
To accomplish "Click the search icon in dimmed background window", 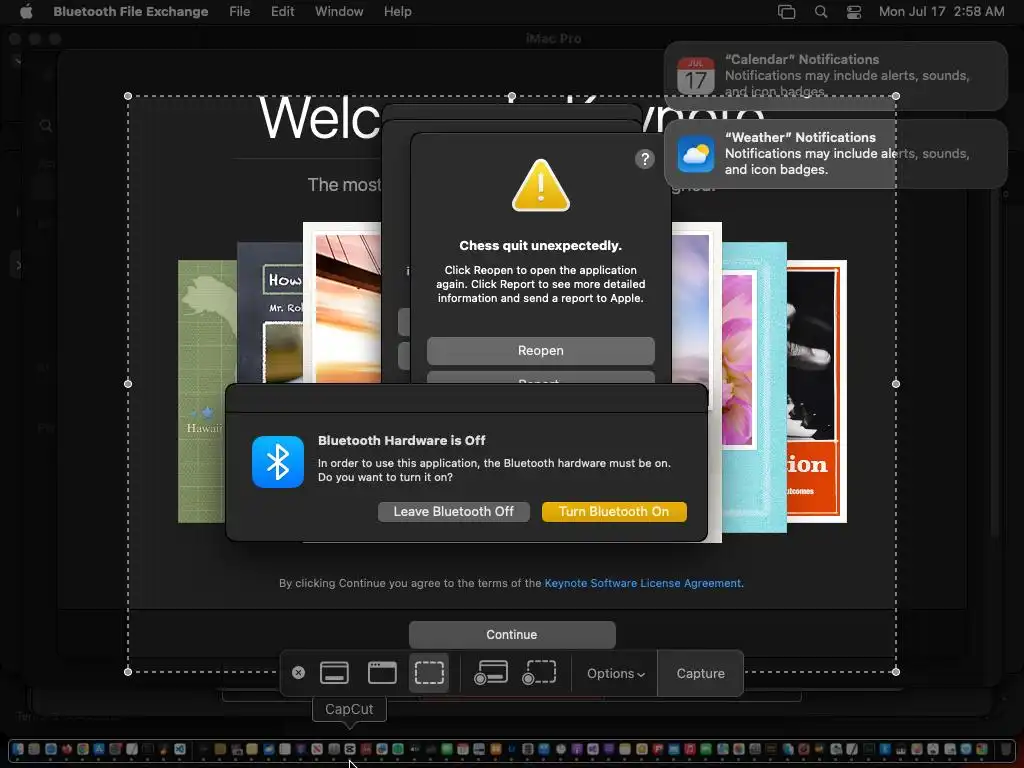I will point(46,125).
